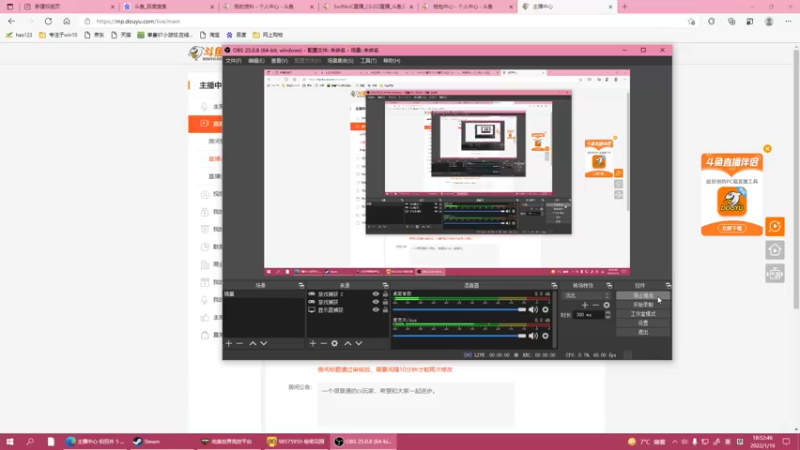The height and width of the screenshot is (450, 800).
Task: Lock the 游戏捕获 source
Action: [x=385, y=302]
